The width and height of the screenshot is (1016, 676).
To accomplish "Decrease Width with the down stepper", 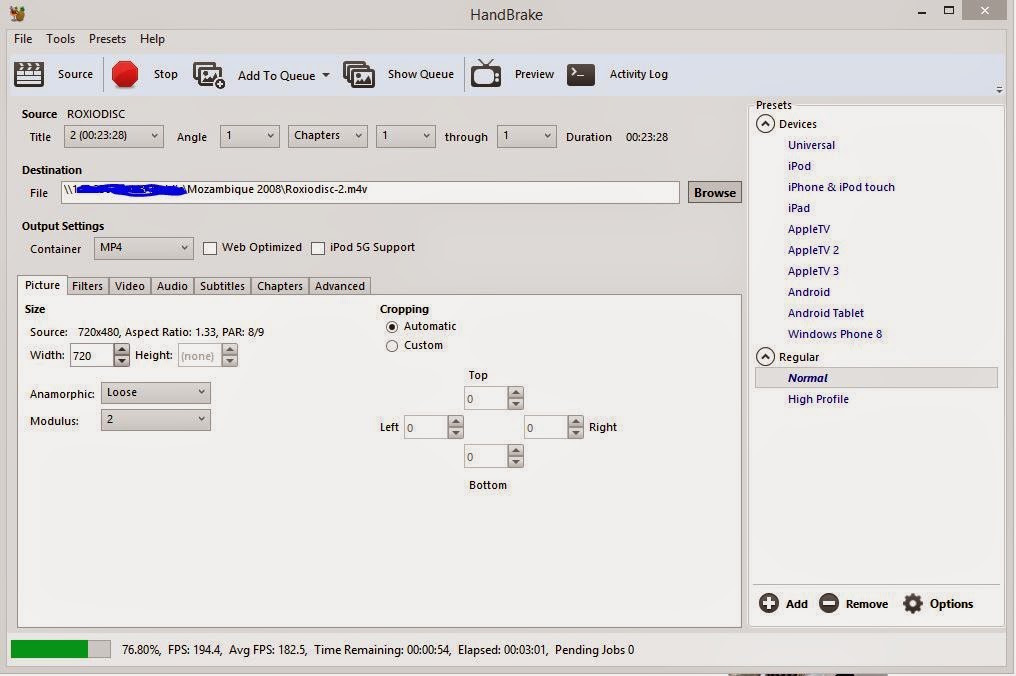I will pyautogui.click(x=121, y=361).
